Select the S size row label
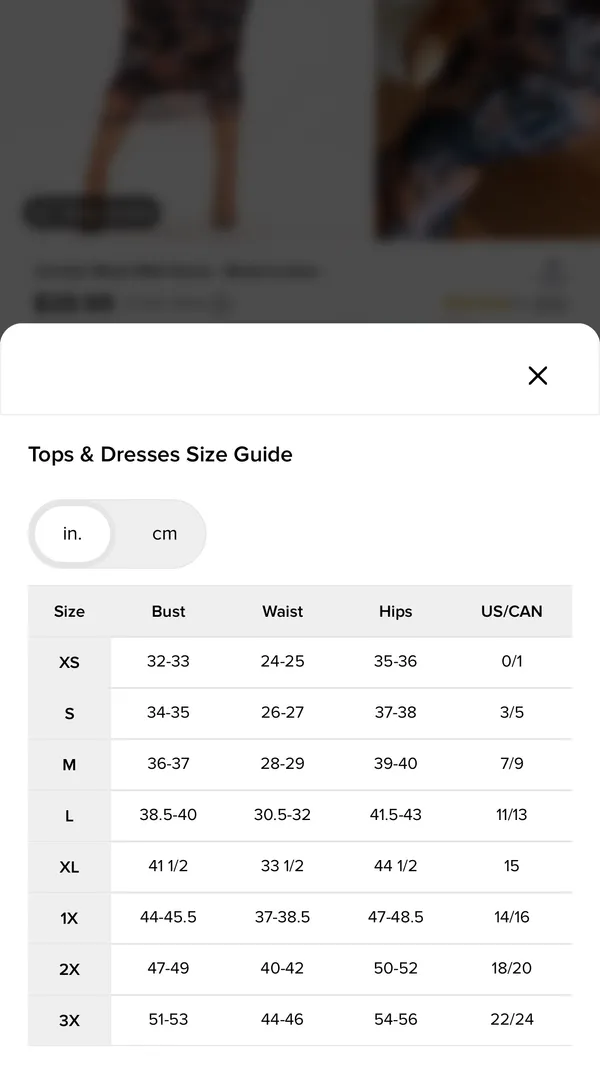600x1074 pixels. pyautogui.click(x=69, y=714)
